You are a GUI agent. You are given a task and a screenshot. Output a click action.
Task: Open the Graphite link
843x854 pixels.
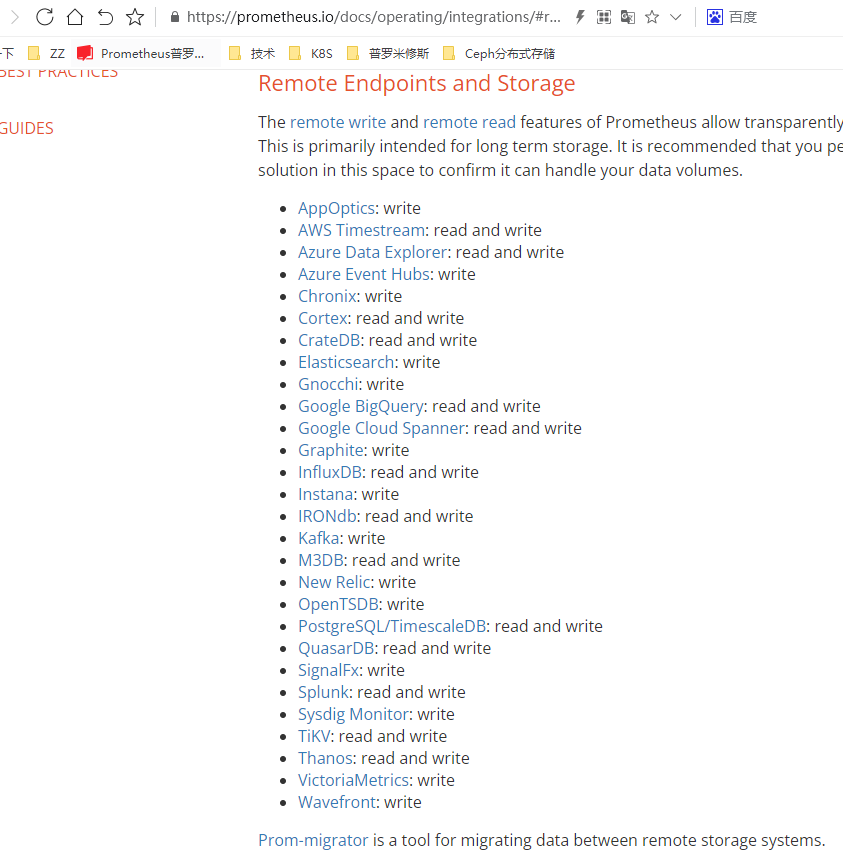[331, 450]
